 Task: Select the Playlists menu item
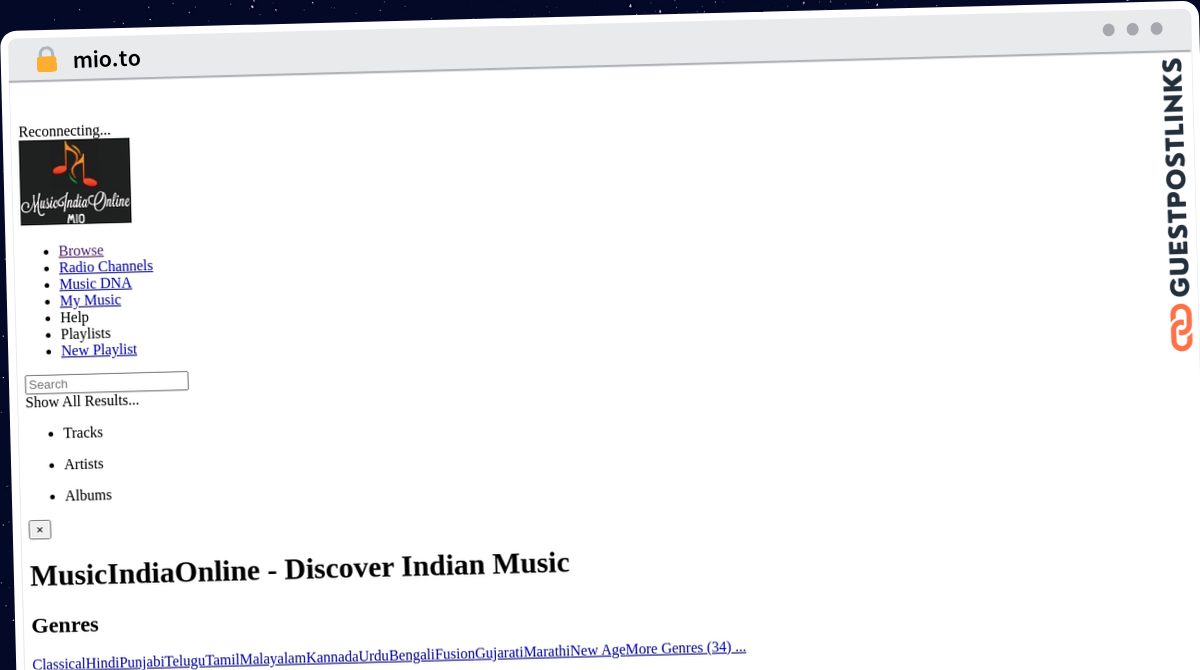click(x=86, y=333)
